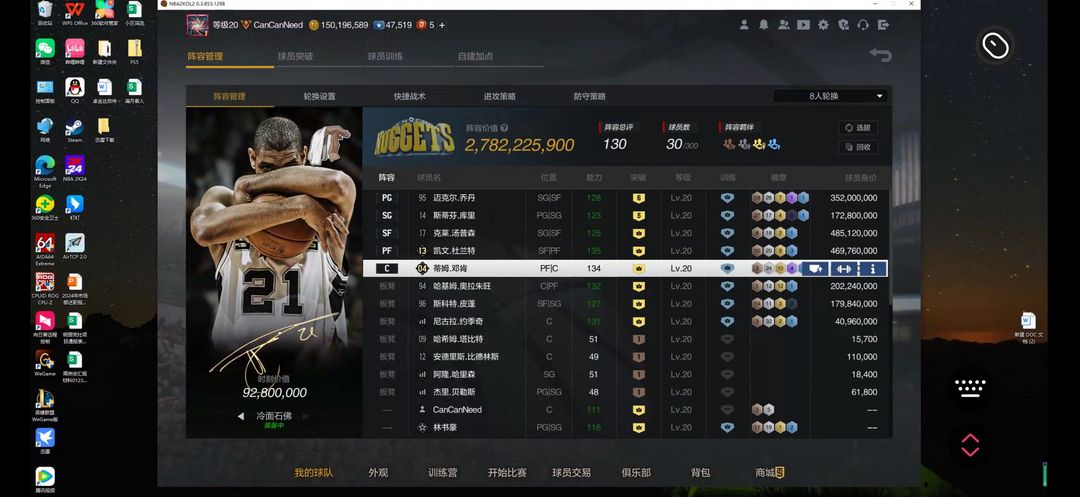The height and width of the screenshot is (497, 1080).
Task: Click the customer service headset icon
Action: 863,25
